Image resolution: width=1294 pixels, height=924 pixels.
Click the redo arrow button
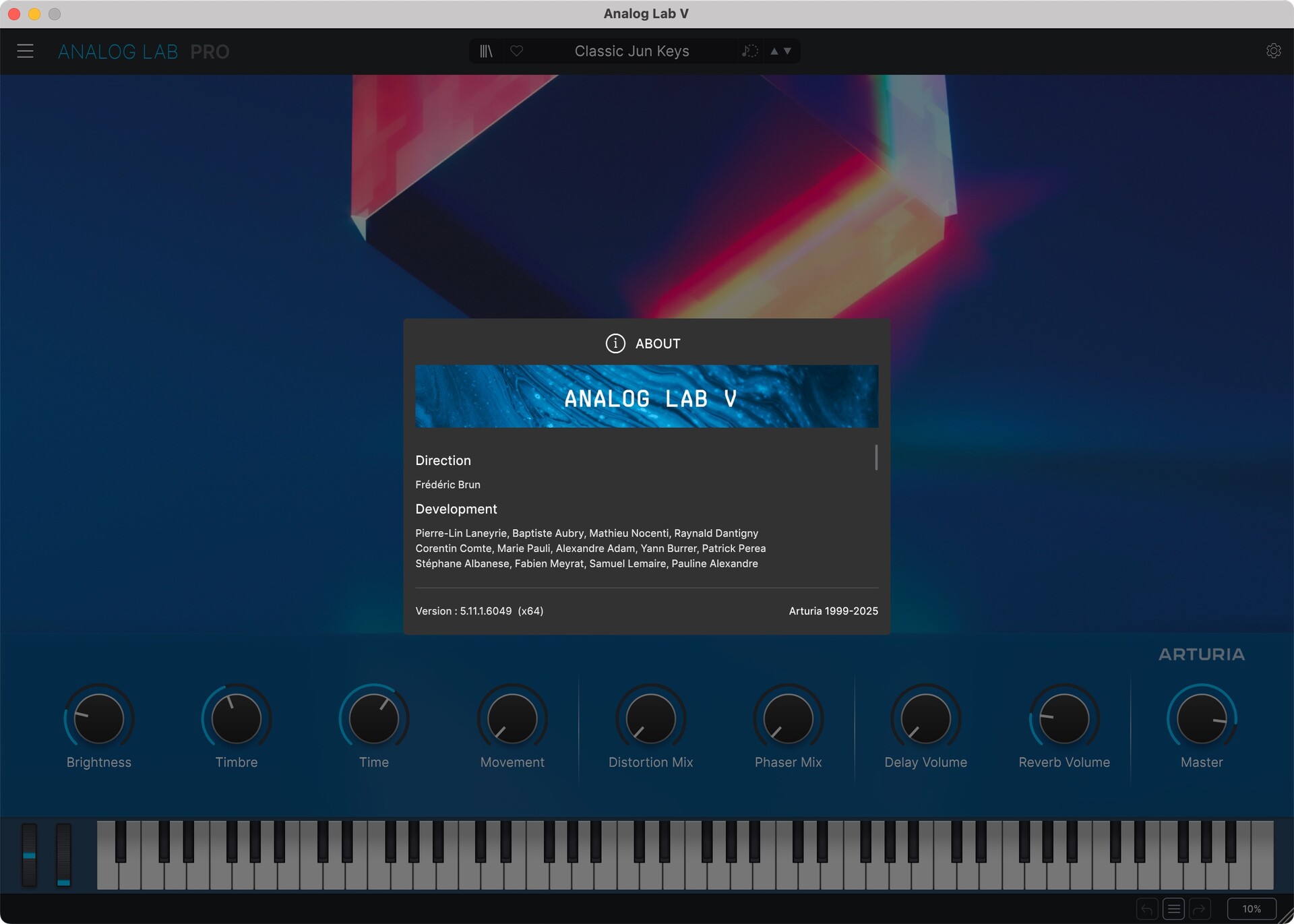click(1200, 908)
